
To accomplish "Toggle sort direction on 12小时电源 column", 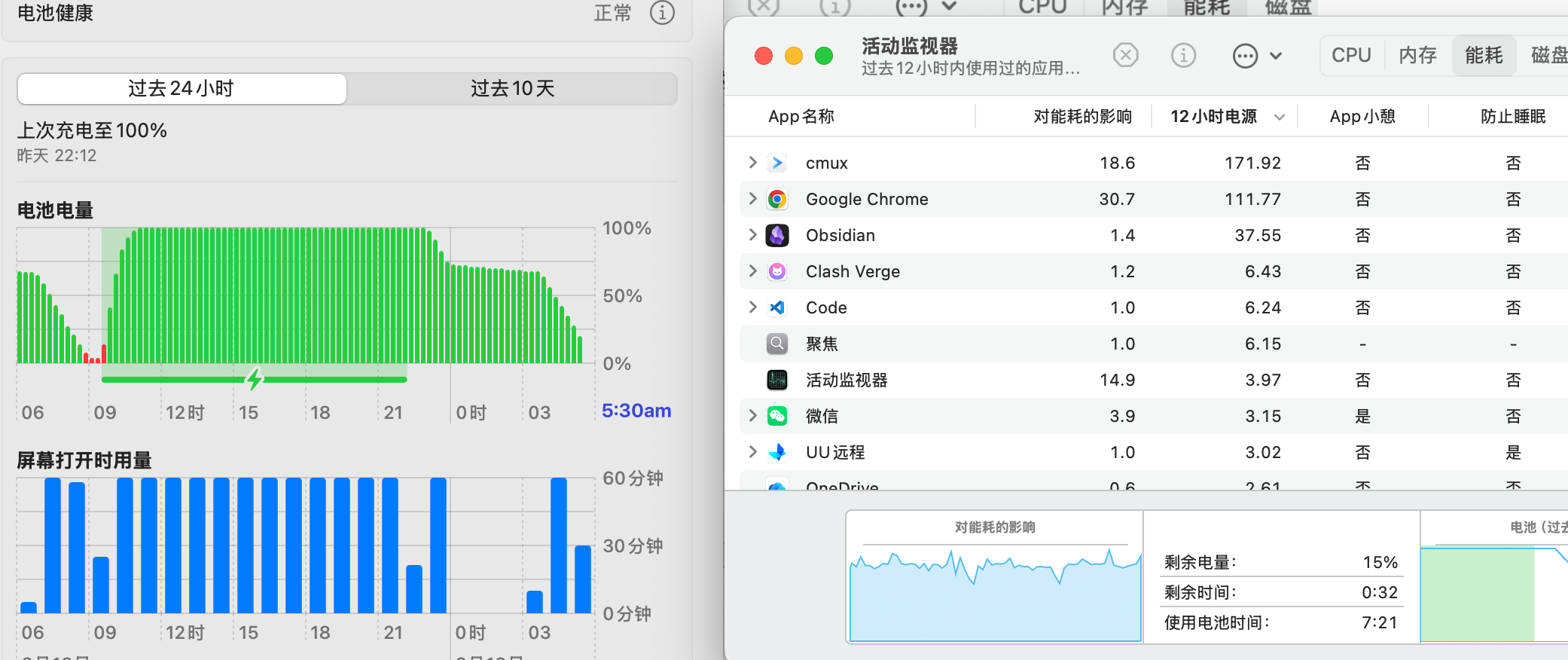I will (x=1279, y=118).
